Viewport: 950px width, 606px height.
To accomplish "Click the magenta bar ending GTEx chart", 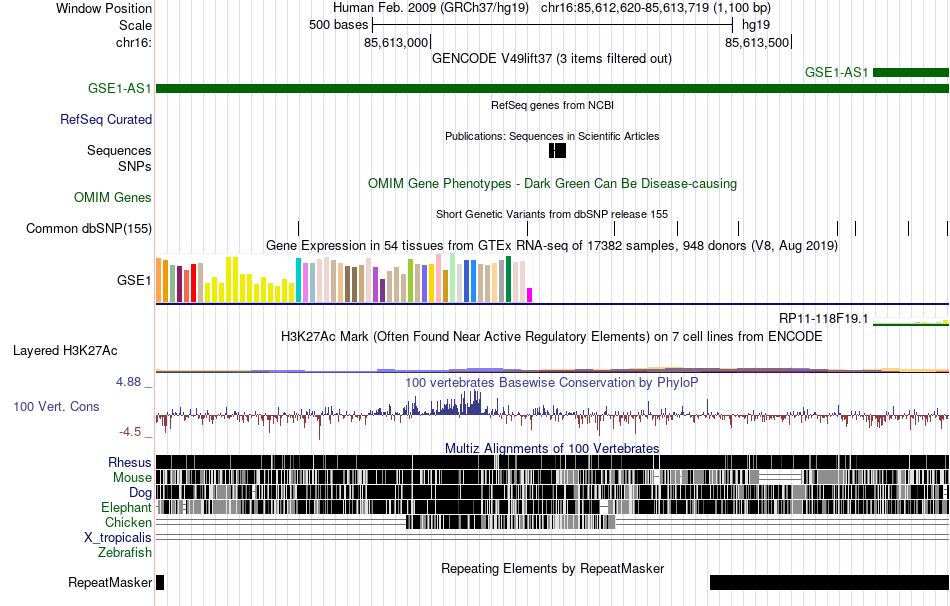I will (x=529, y=295).
